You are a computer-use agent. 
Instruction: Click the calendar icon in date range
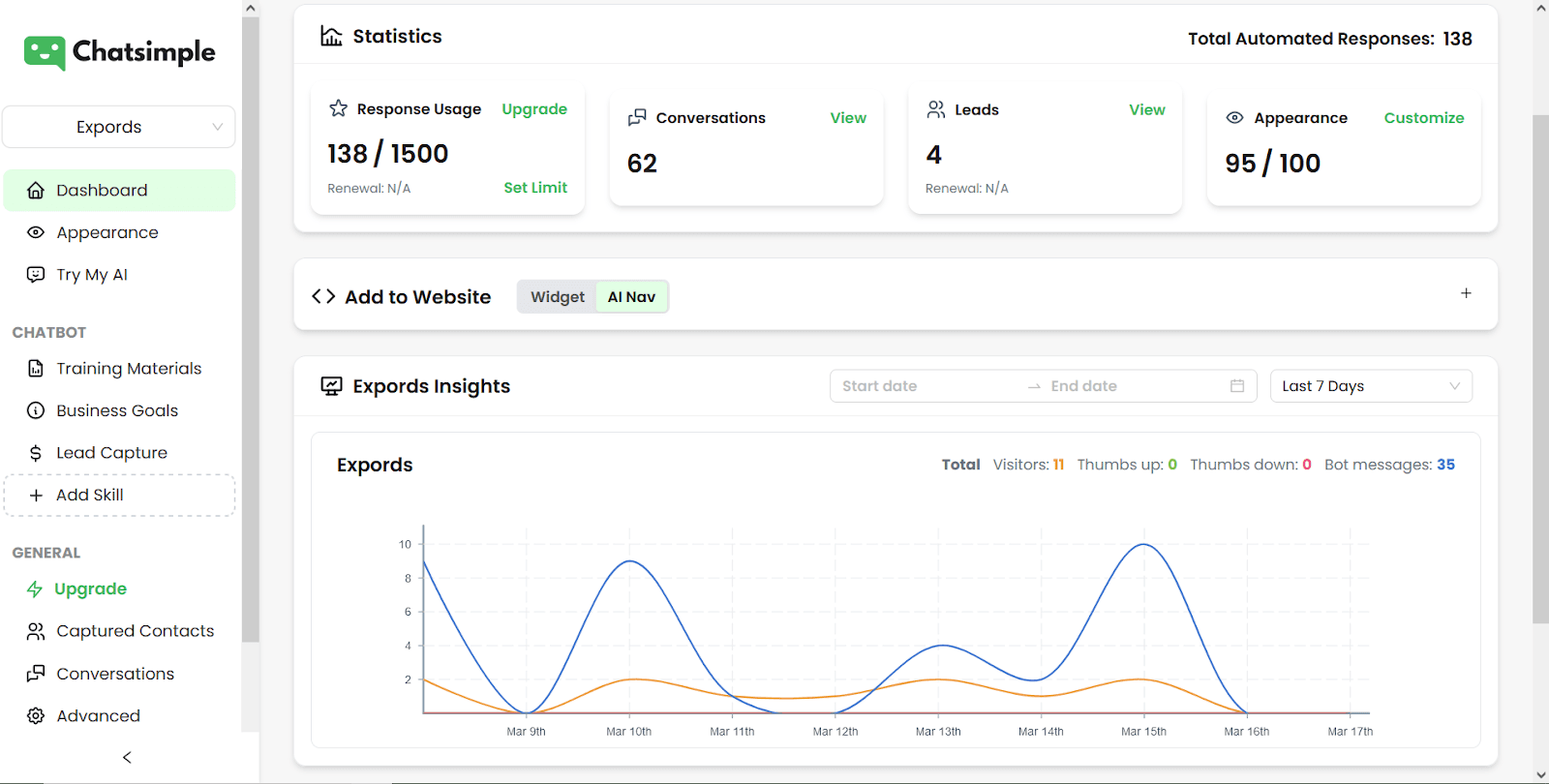coord(1236,386)
